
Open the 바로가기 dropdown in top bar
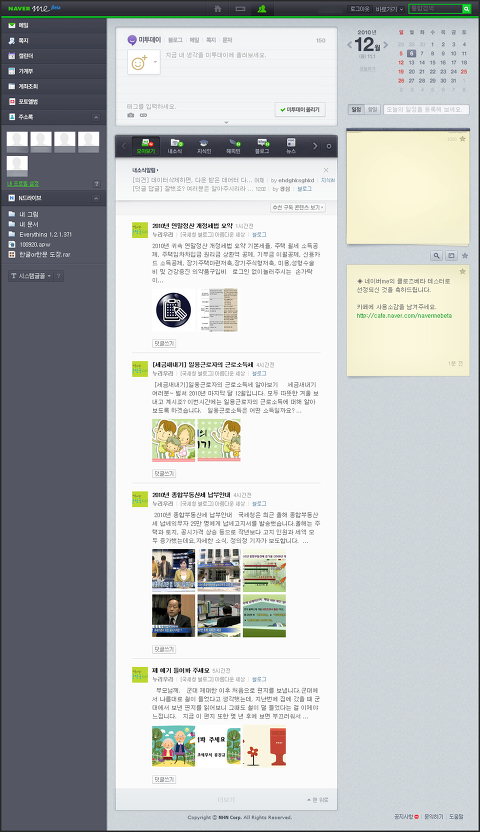[390, 9]
